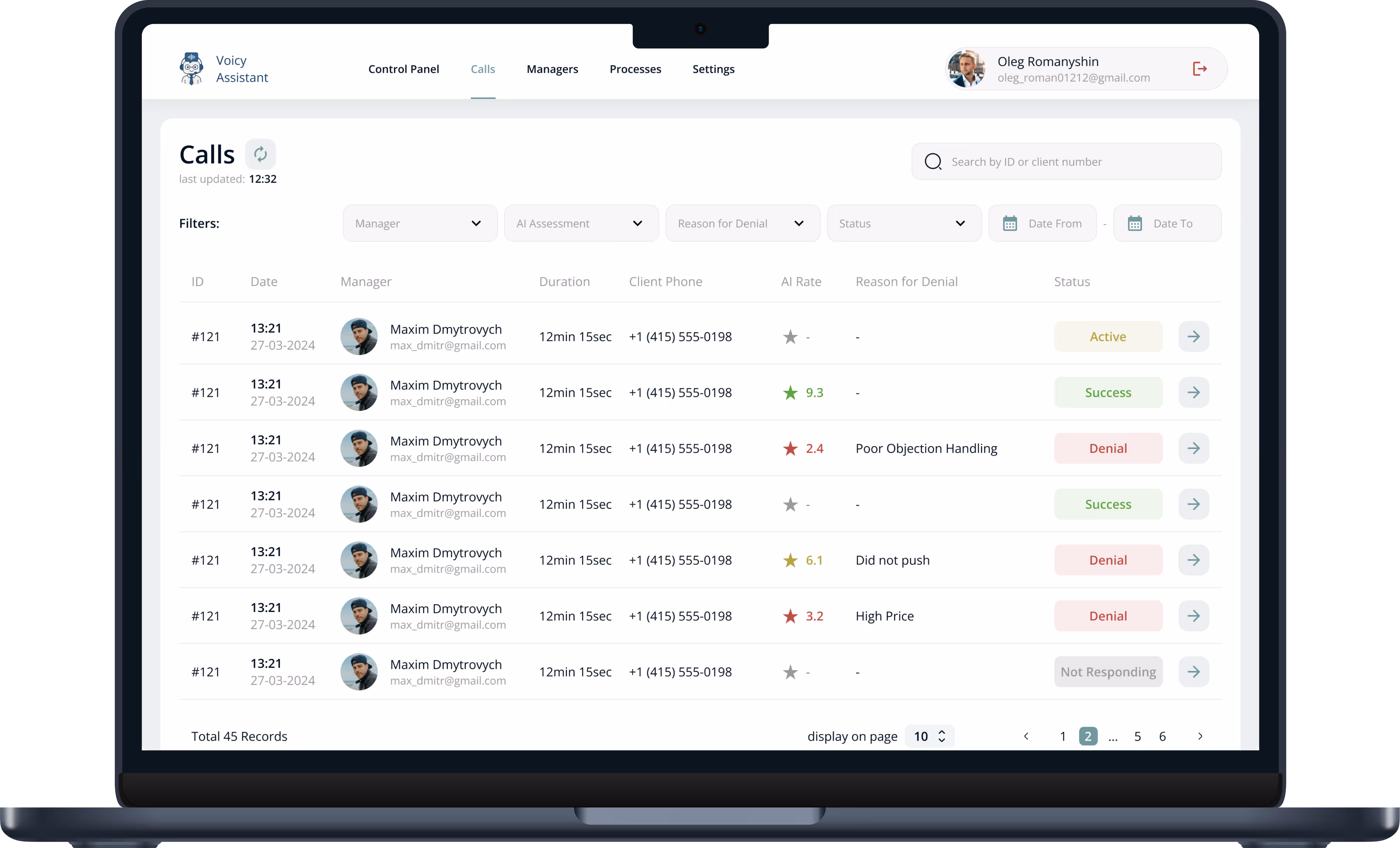Go to next page chevron

[1200, 737]
